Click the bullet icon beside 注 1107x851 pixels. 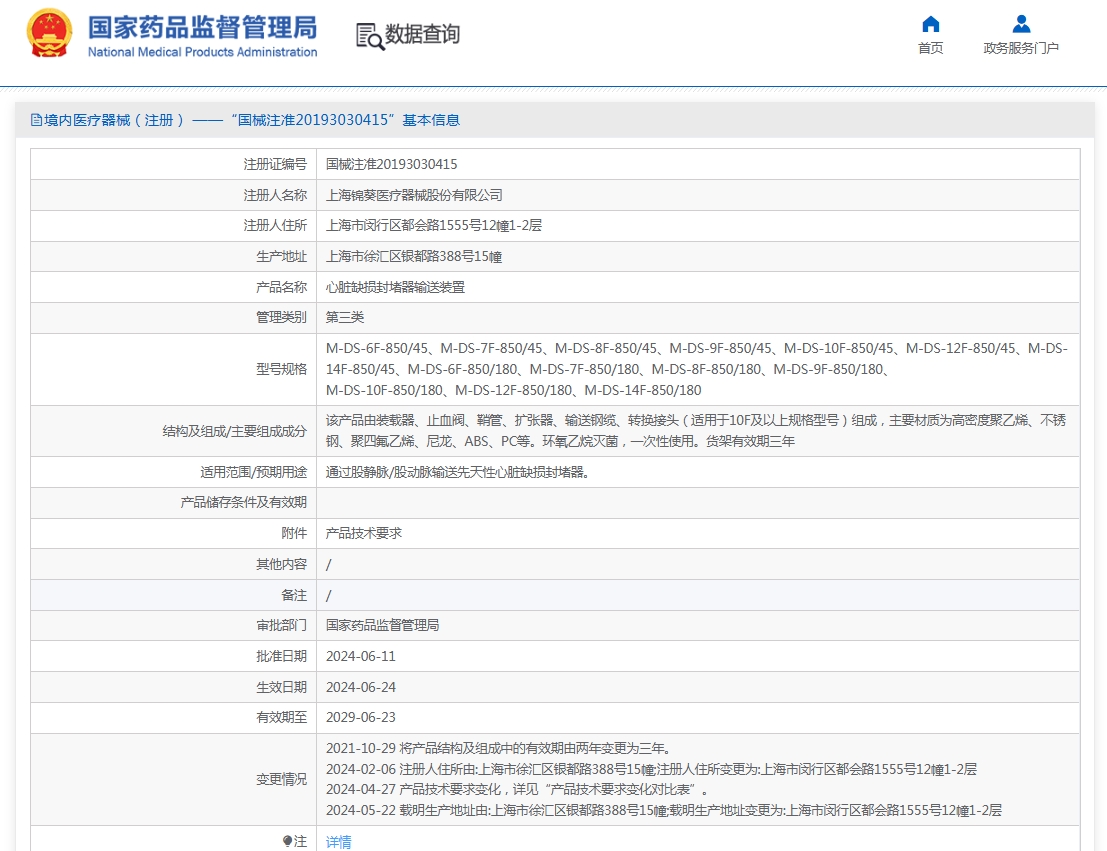coord(287,840)
